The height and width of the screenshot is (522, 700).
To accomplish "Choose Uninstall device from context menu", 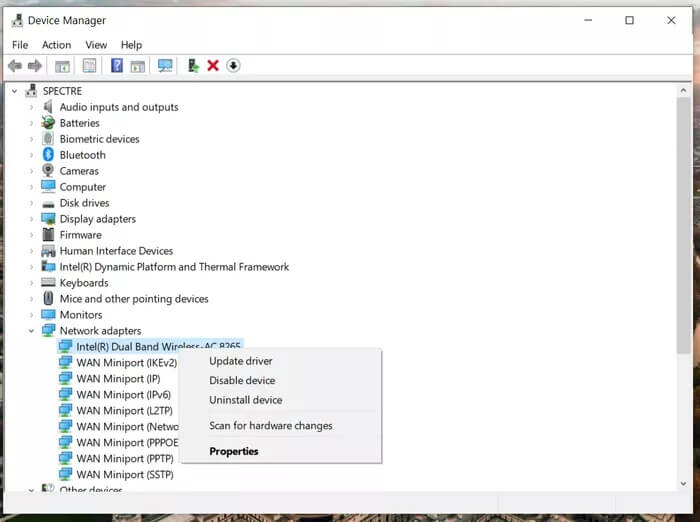I will click(x=281, y=400).
